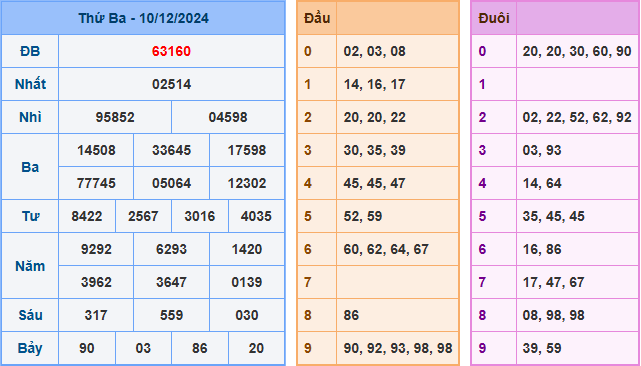641x366 pixels.
Task: Click the Đầu column header
Action: pyautogui.click(x=317, y=18)
